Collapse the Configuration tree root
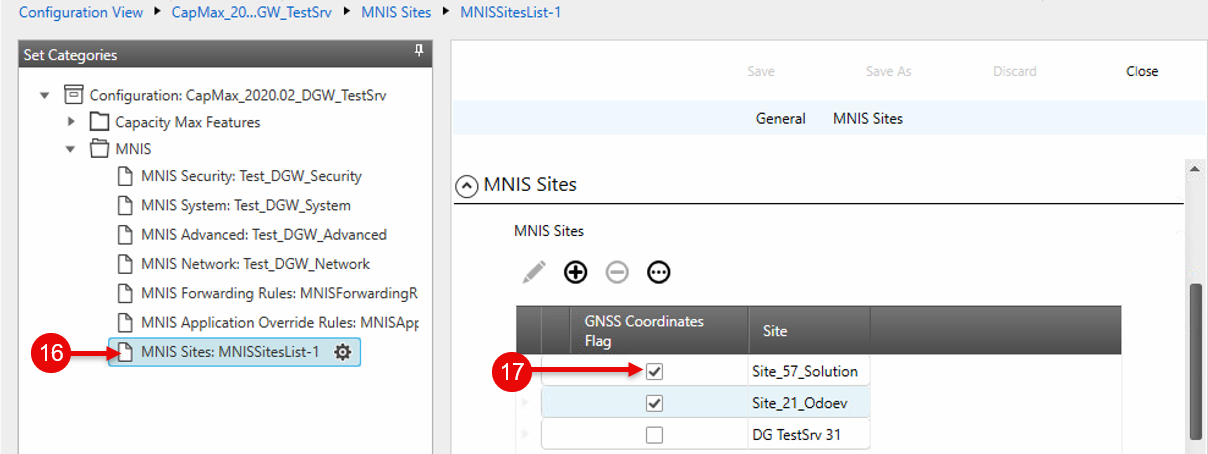This screenshot has width=1208, height=454. tap(45, 96)
